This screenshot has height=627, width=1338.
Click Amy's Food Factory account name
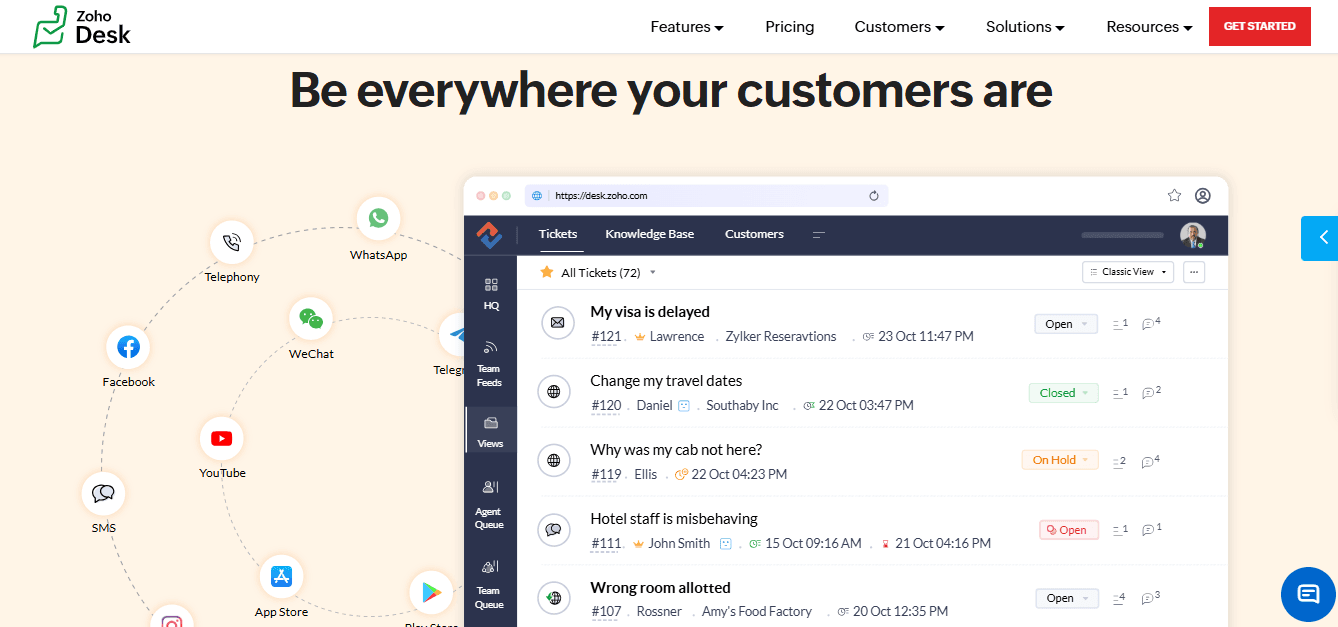(x=757, y=612)
